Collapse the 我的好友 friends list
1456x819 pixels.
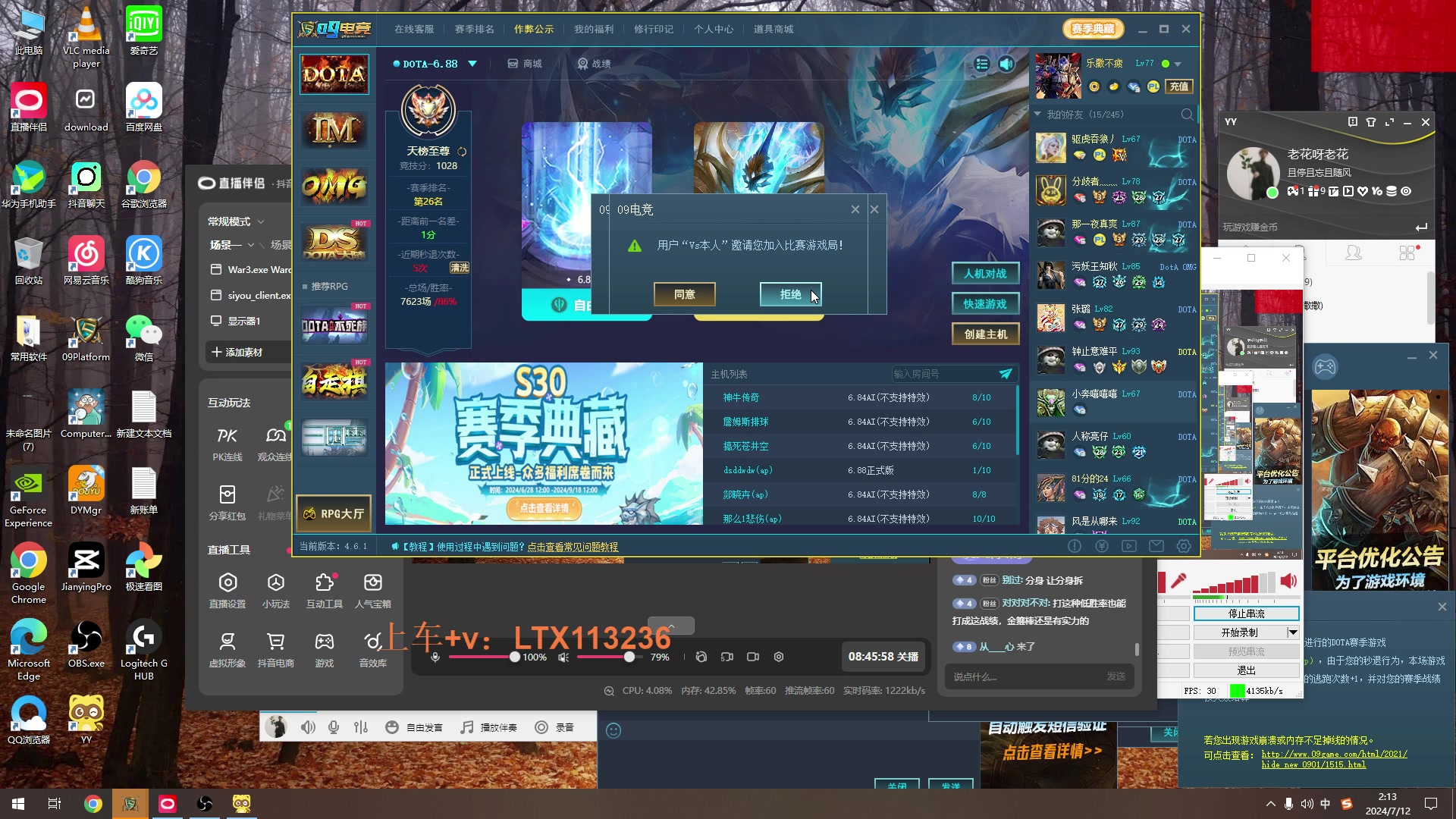1037,115
